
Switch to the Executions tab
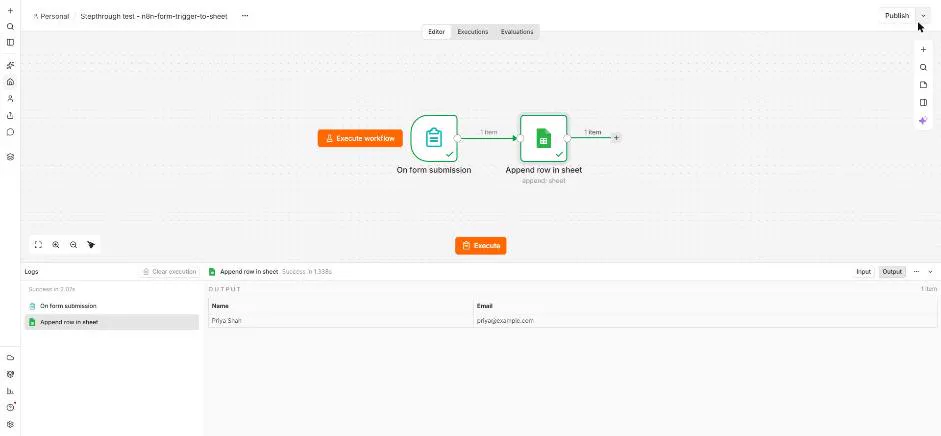pos(472,32)
